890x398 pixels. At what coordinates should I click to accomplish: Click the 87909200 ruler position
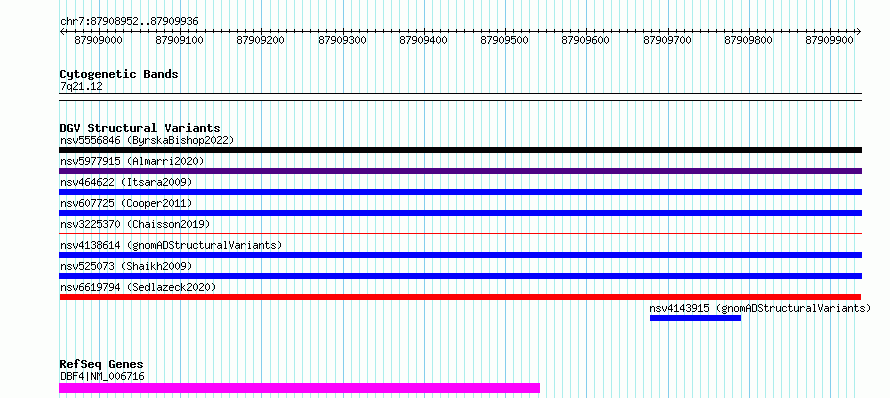[262, 40]
